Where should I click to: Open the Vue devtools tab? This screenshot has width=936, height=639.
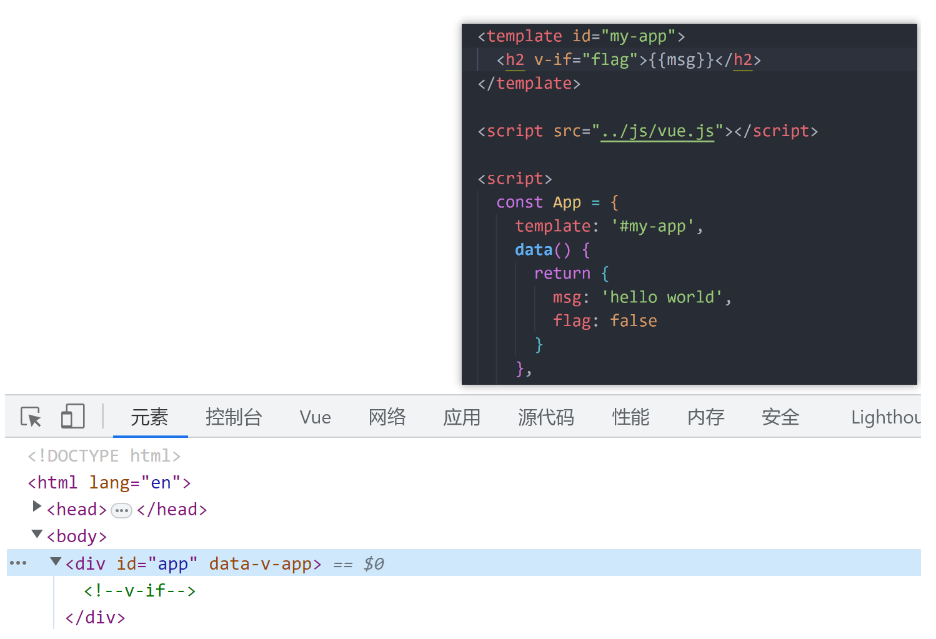coord(315,417)
